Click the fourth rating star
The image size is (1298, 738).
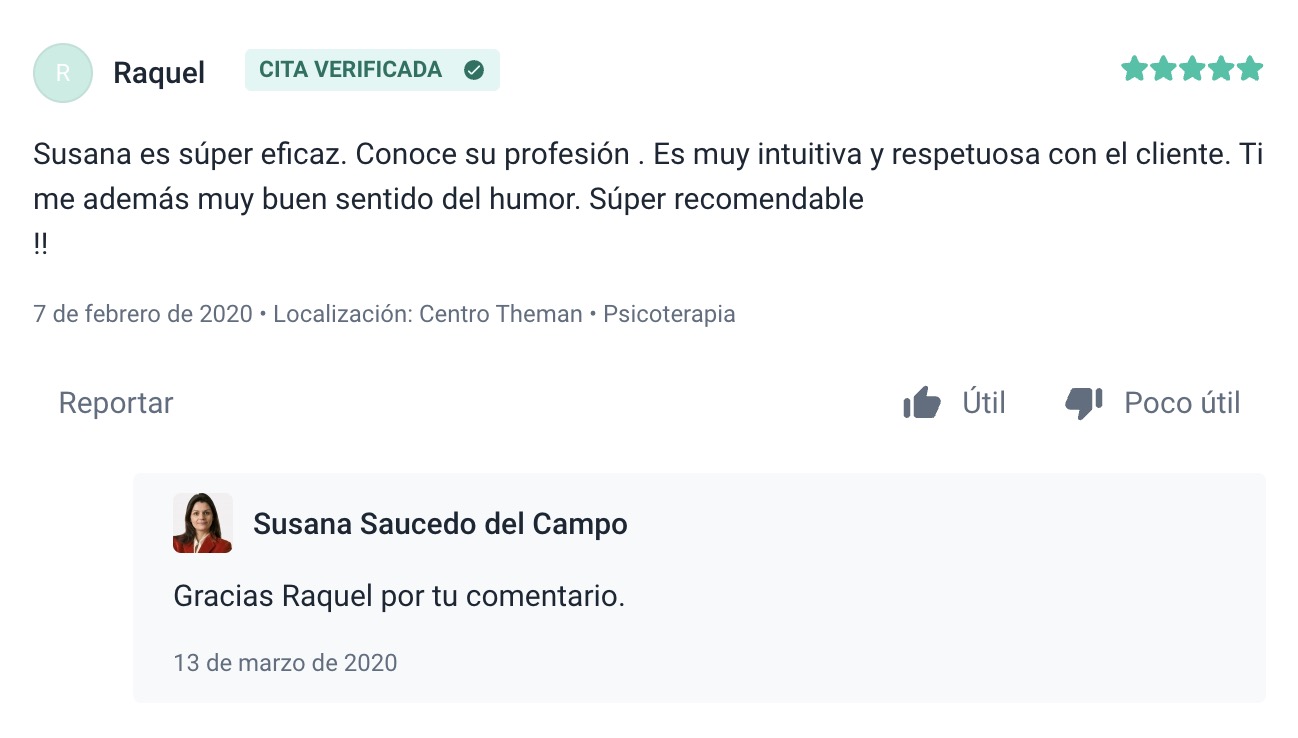tap(1221, 69)
